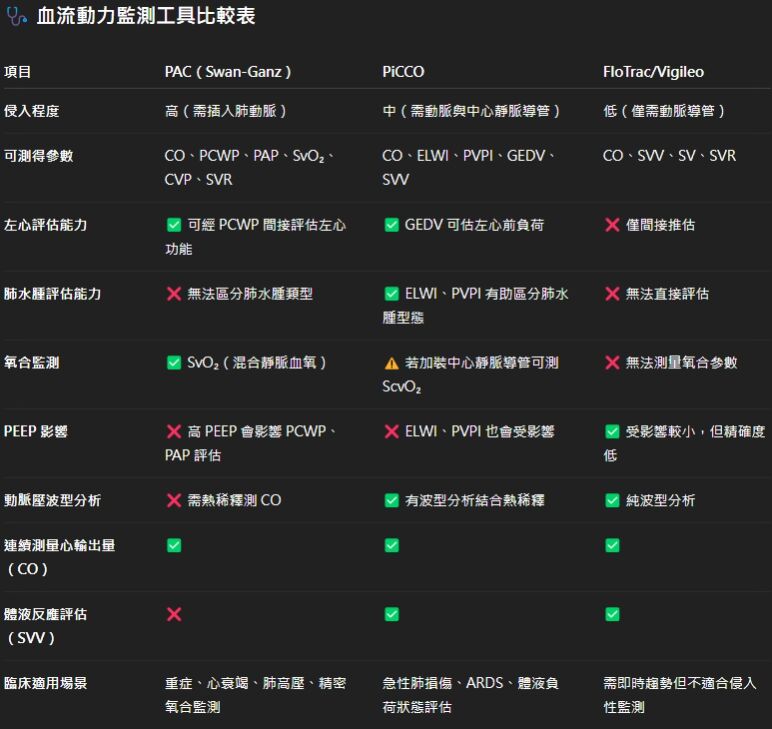Select the PAC (Swan-Ganz) column header
The width and height of the screenshot is (772, 729).
pos(228,72)
